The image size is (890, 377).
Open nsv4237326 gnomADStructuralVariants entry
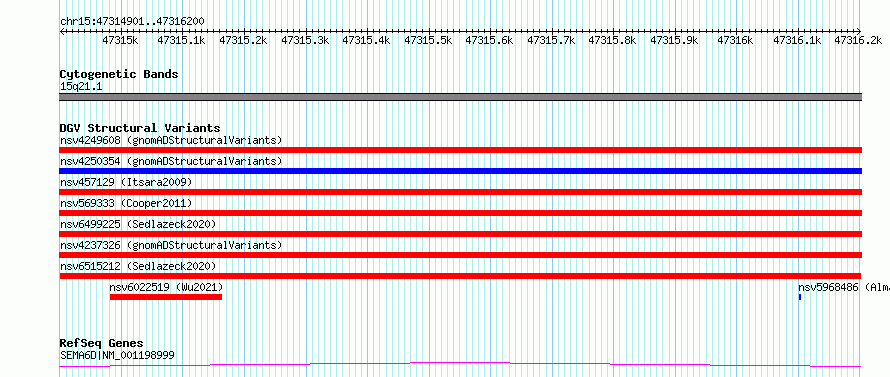(x=171, y=245)
